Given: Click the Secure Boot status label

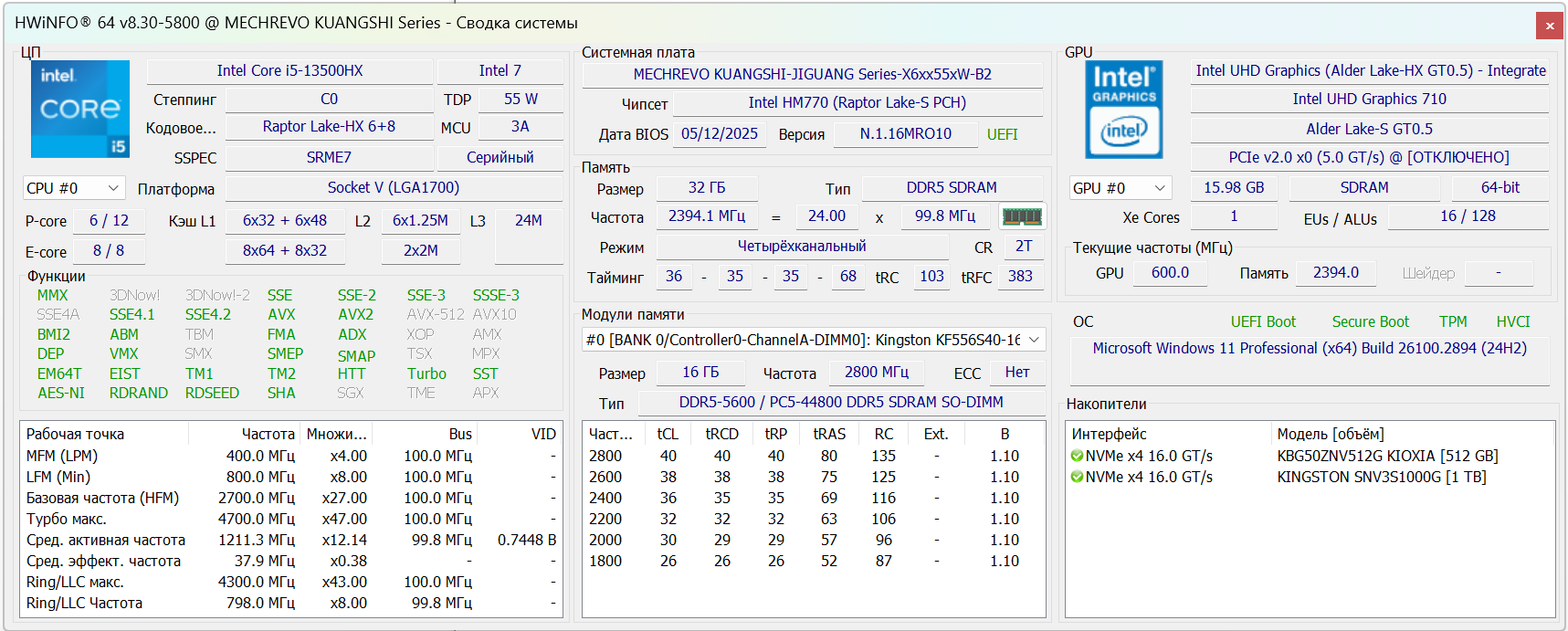Looking at the screenshot, I should click(x=1370, y=321).
